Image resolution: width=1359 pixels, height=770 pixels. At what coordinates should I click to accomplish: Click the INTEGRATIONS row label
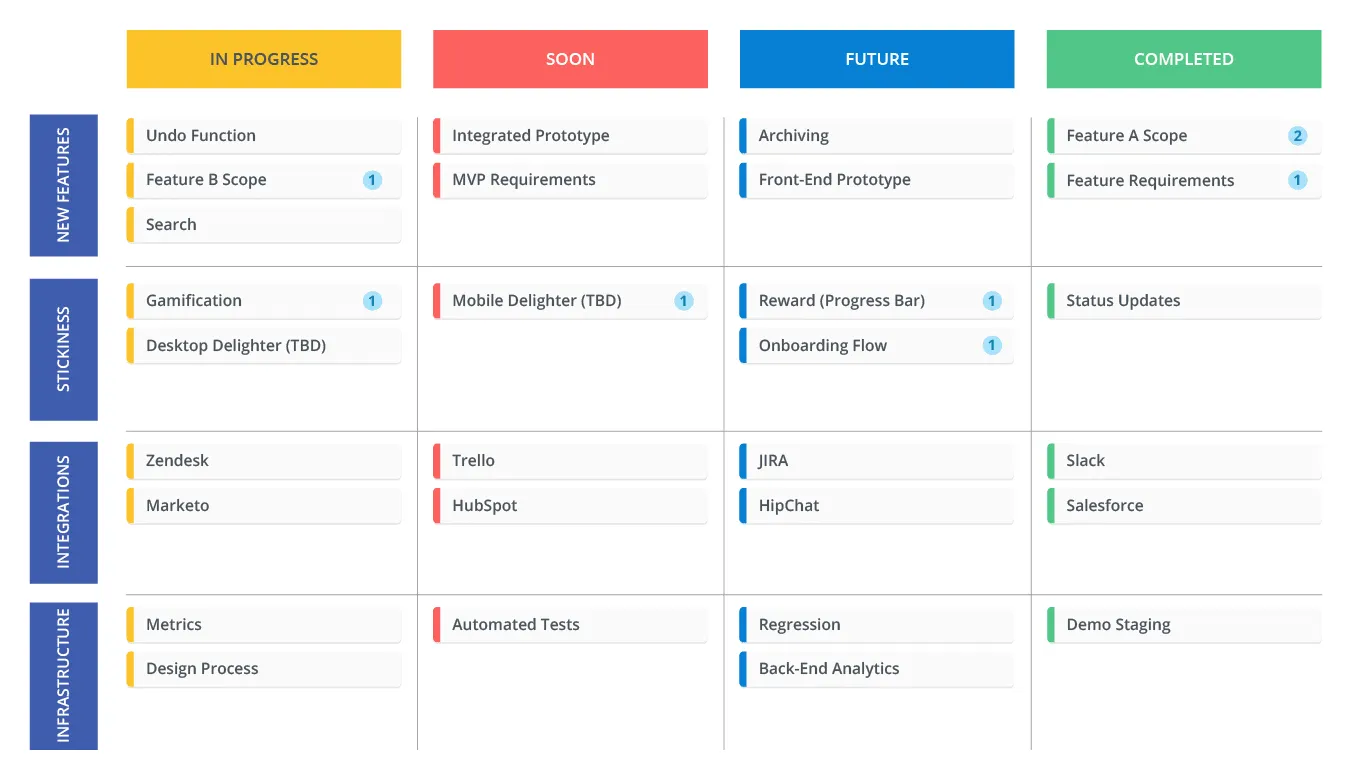(x=64, y=512)
